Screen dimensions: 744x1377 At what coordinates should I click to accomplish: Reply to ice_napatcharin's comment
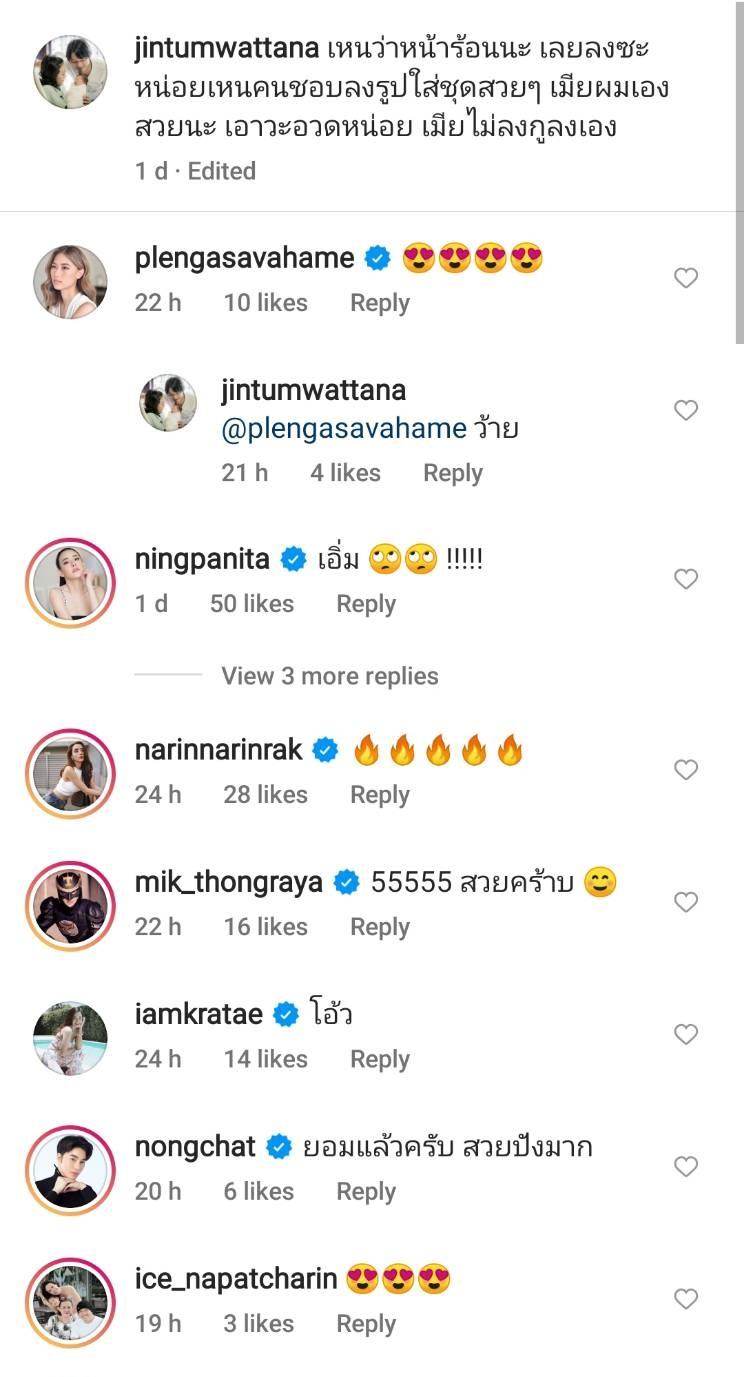[366, 1324]
